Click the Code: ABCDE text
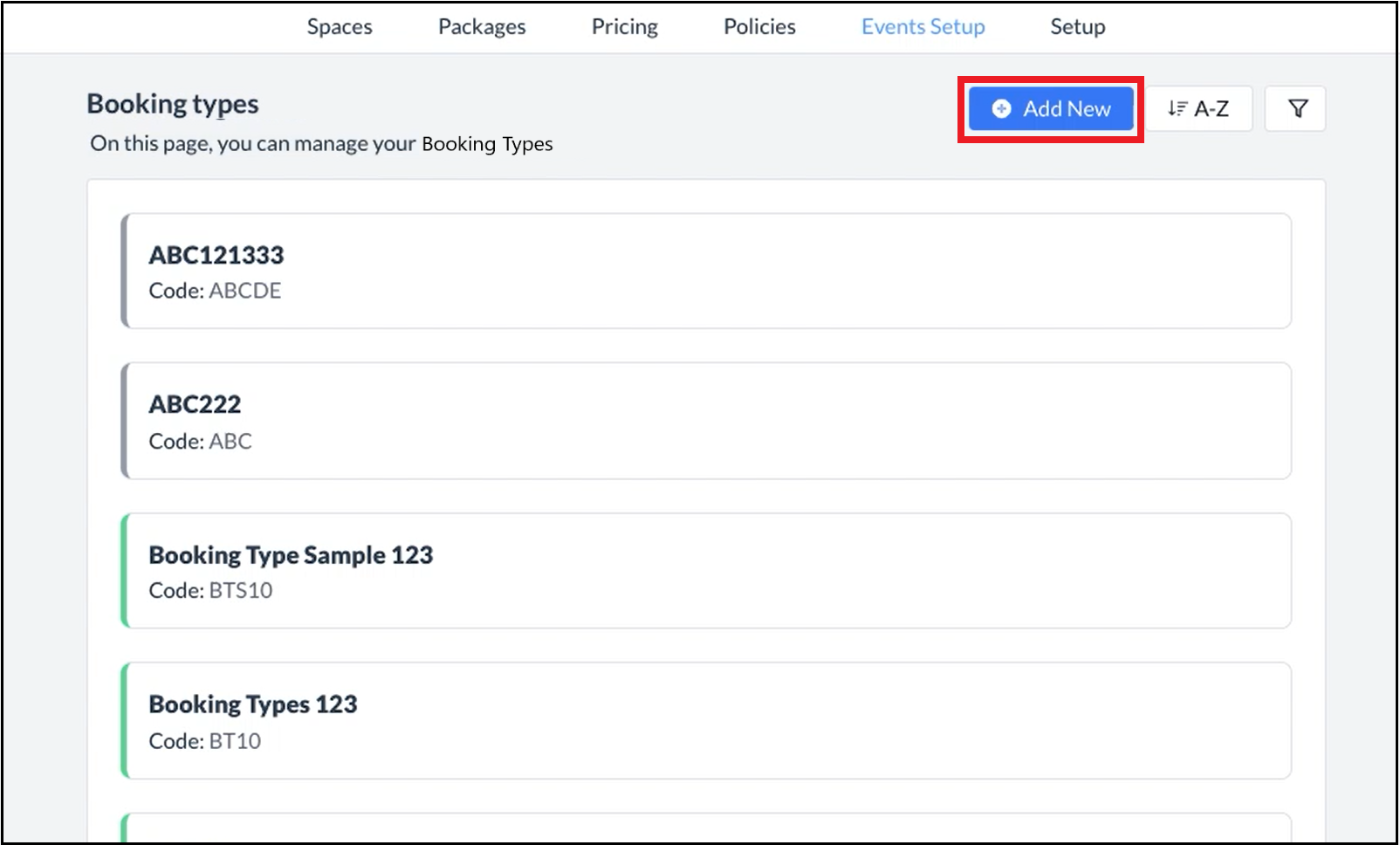The image size is (1400, 845). [215, 291]
